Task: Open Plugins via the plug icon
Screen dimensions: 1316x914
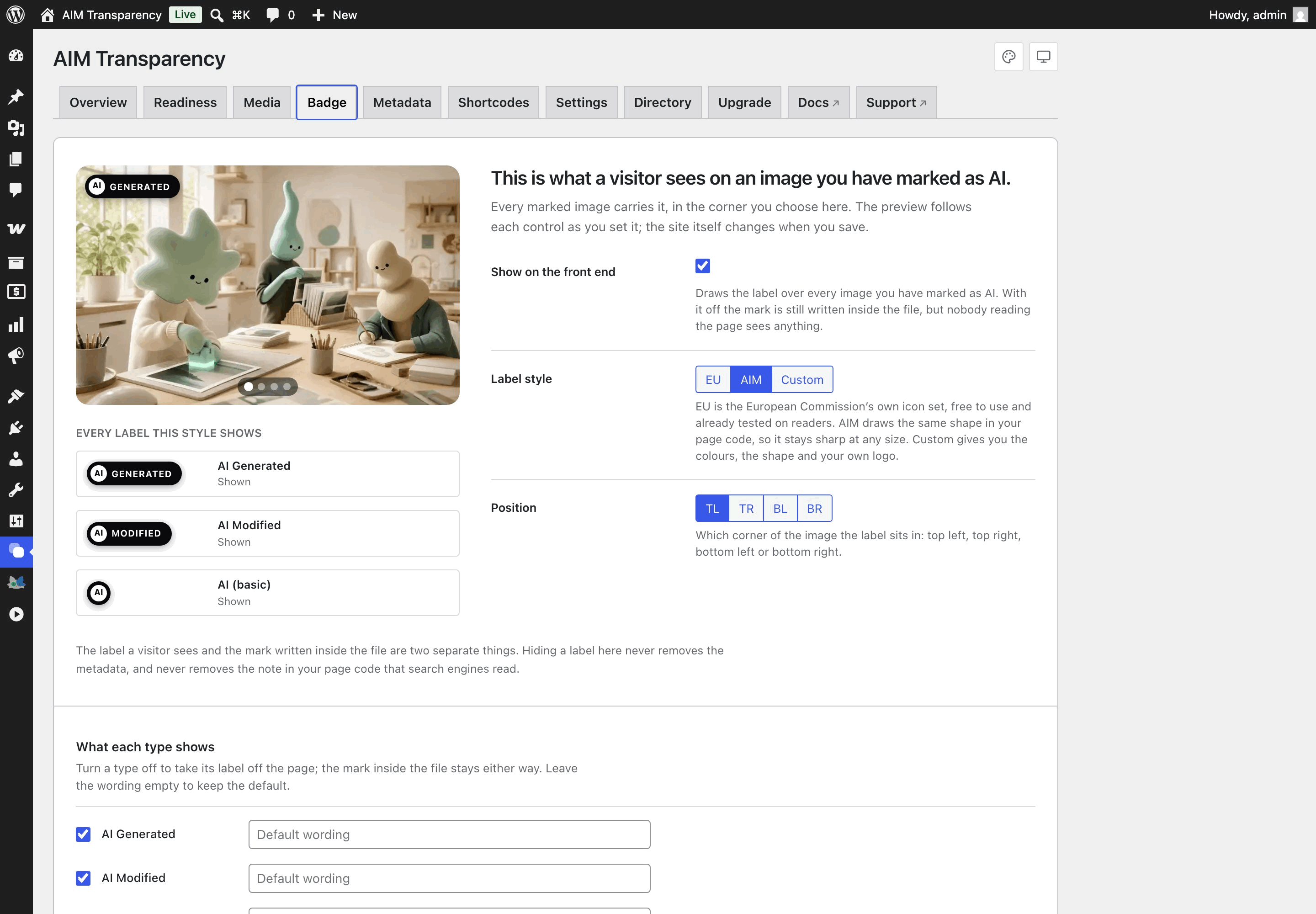Action: pyautogui.click(x=16, y=428)
